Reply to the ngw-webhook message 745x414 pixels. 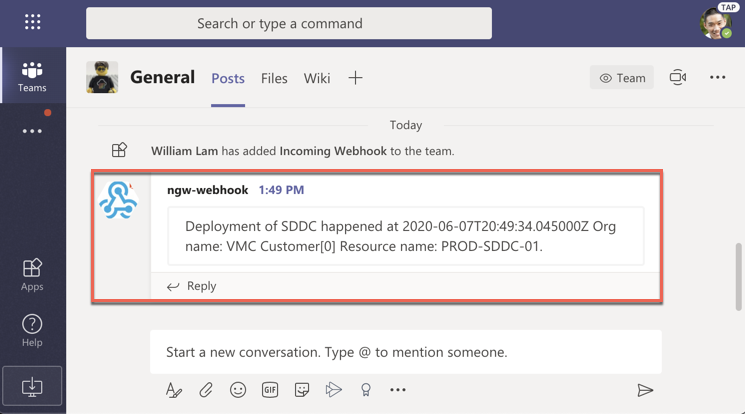coord(191,286)
